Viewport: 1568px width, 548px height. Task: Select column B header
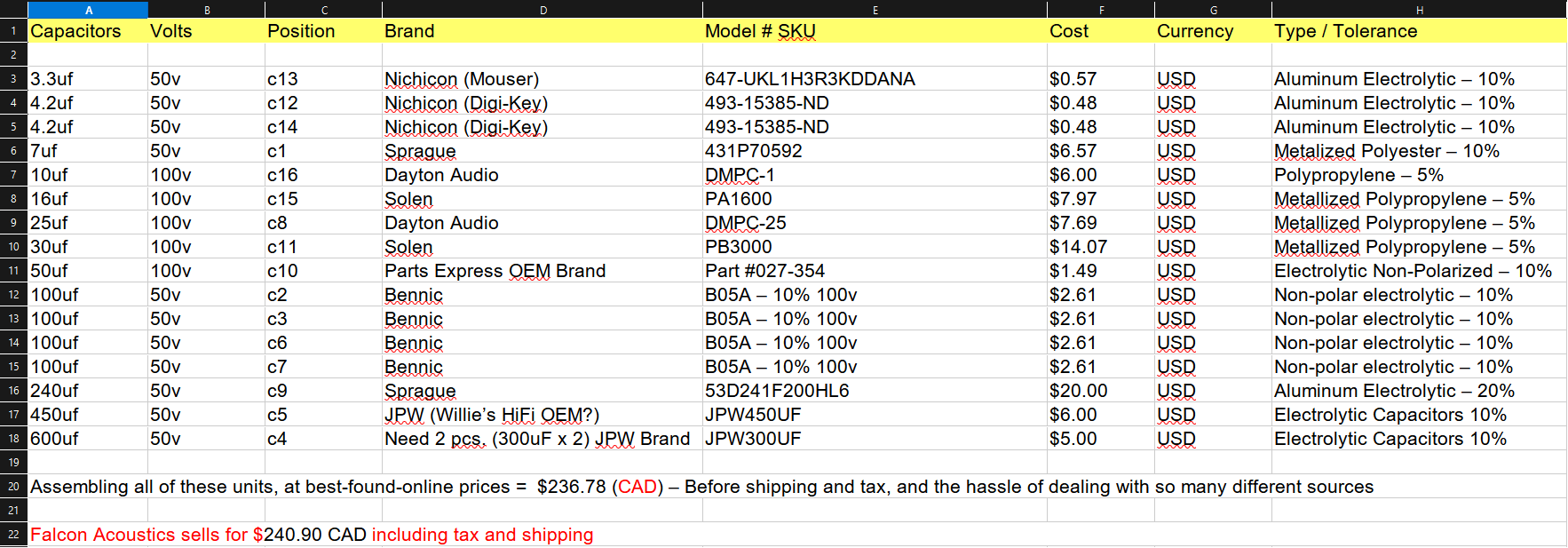206,10
